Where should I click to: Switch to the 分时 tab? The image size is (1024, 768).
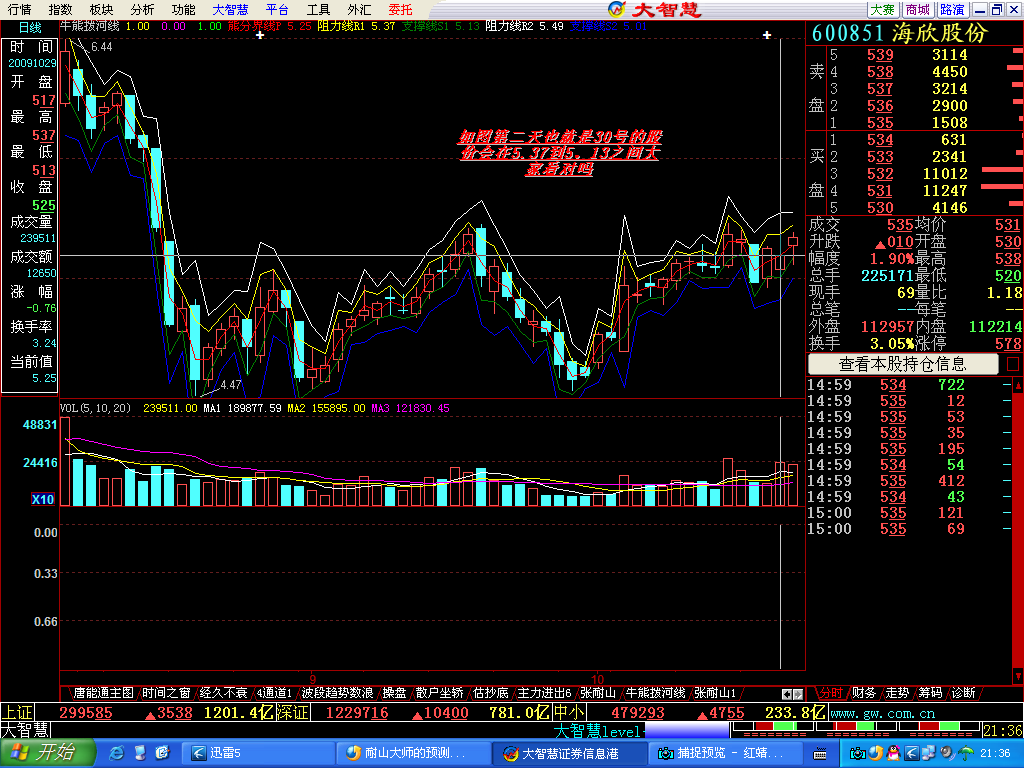click(x=831, y=693)
